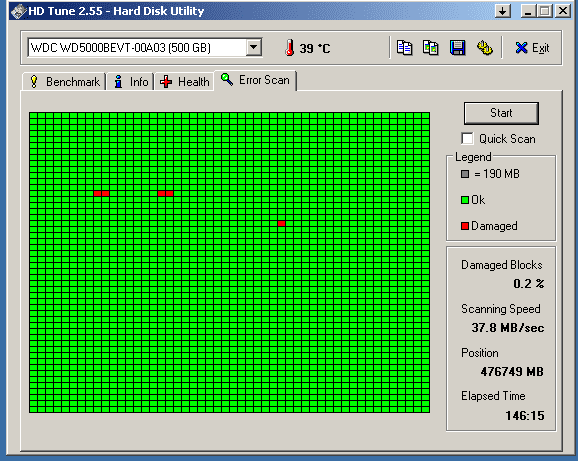This screenshot has height=461, width=578.
Task: Start the error scan
Action: point(501,113)
